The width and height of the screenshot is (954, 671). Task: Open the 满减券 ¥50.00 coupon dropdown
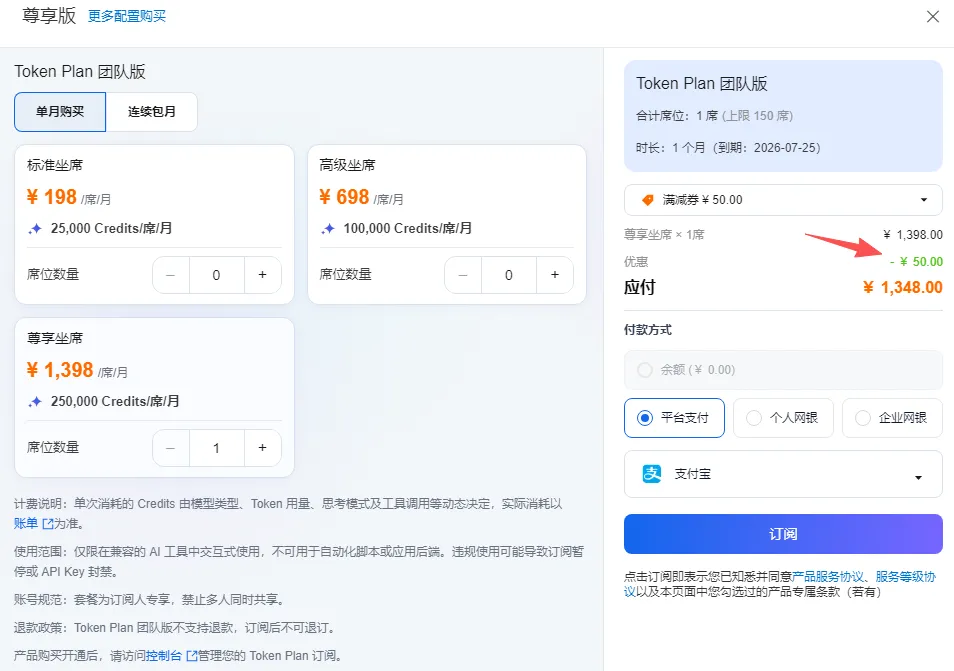click(x=783, y=200)
